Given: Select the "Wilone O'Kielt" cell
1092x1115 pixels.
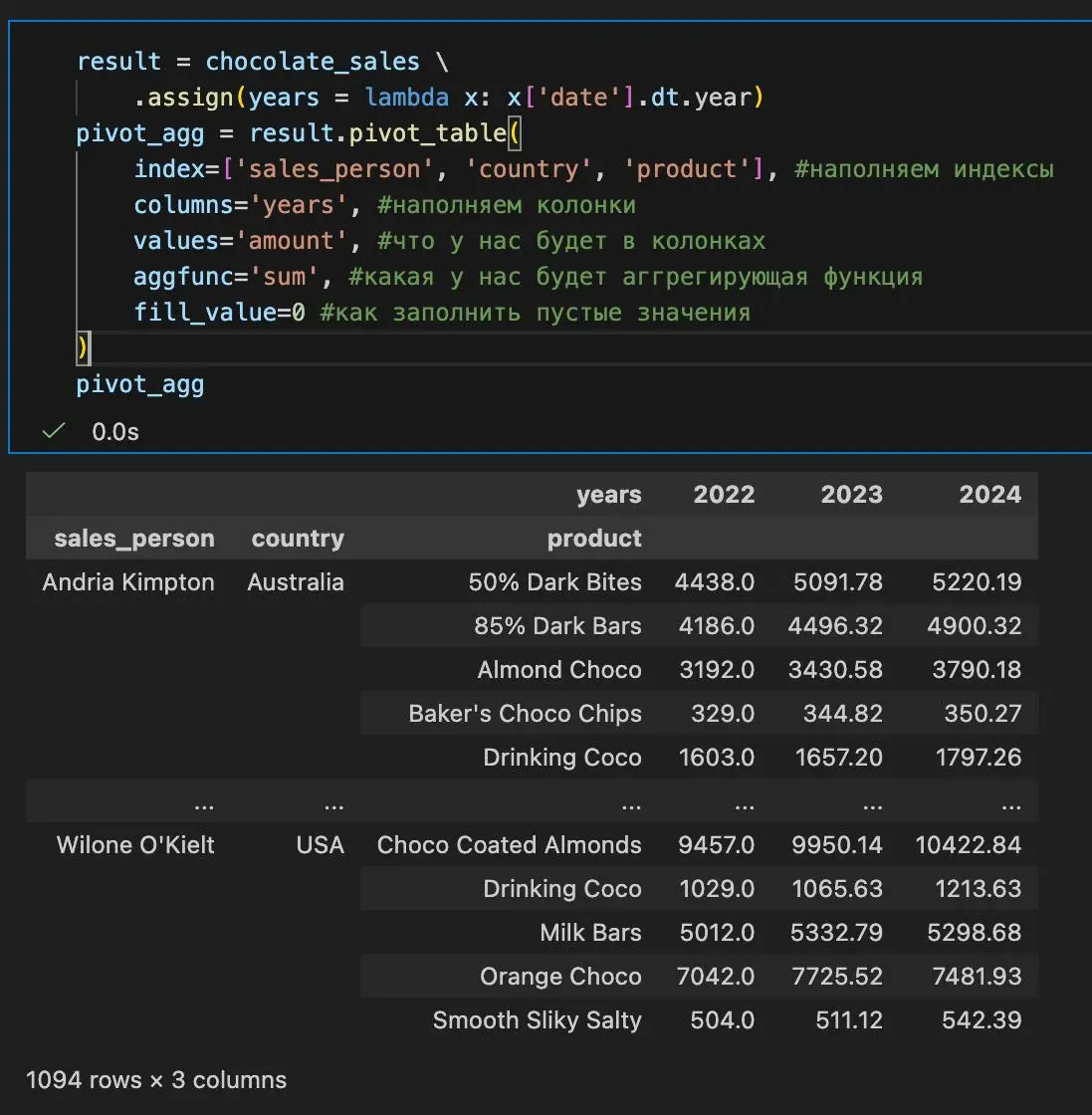Looking at the screenshot, I should click(x=135, y=845).
